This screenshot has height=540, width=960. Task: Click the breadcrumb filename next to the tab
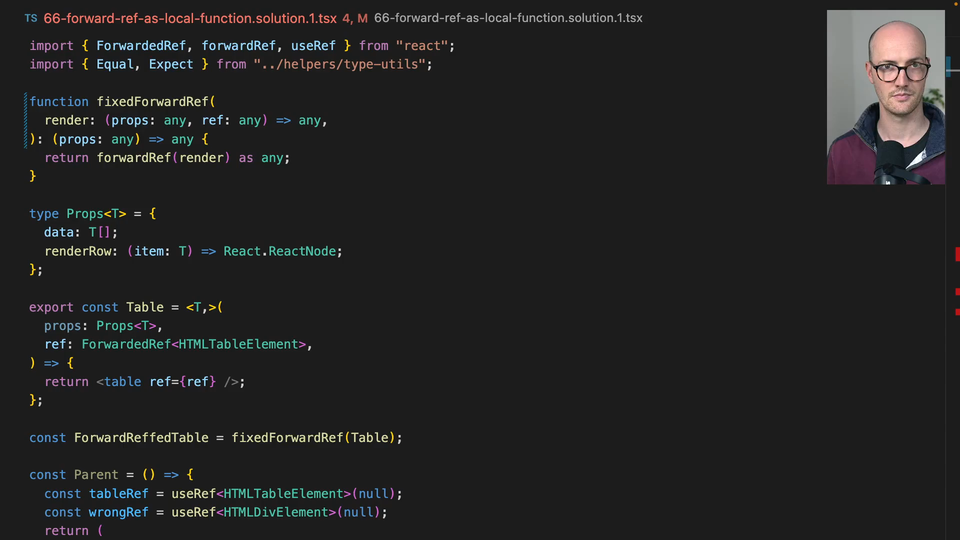(508, 18)
